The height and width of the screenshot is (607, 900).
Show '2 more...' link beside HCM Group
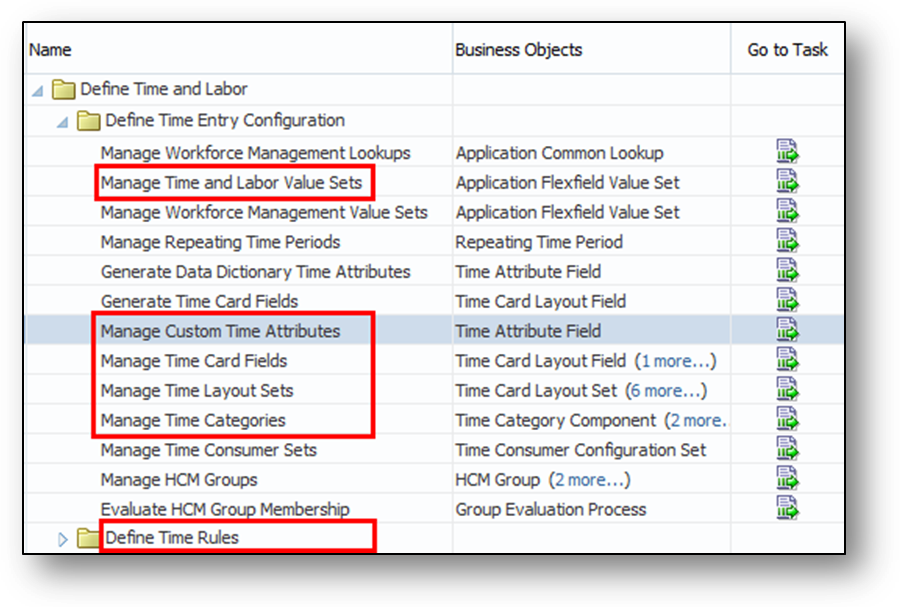(x=593, y=480)
